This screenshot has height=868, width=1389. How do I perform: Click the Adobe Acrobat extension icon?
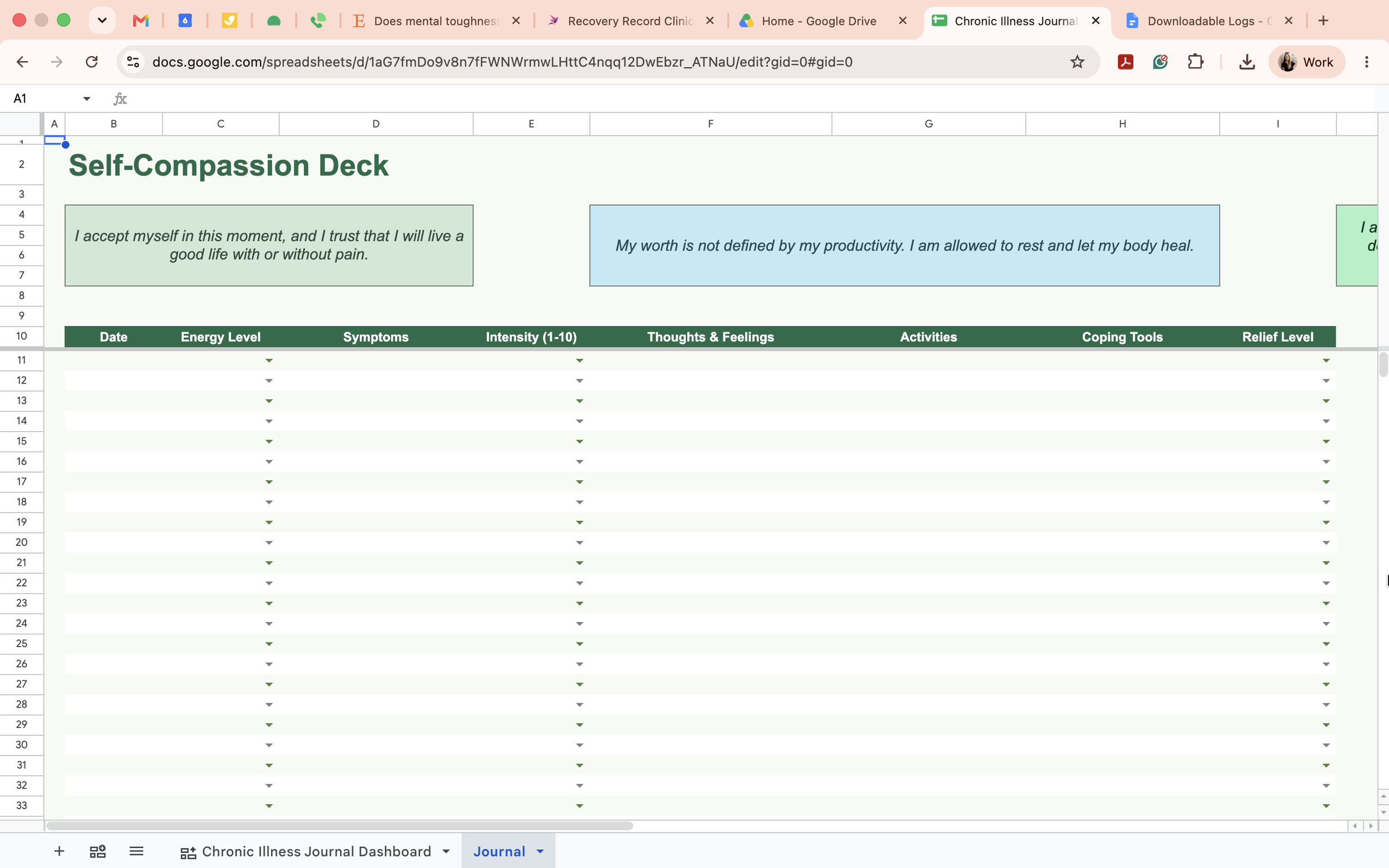pos(1126,62)
